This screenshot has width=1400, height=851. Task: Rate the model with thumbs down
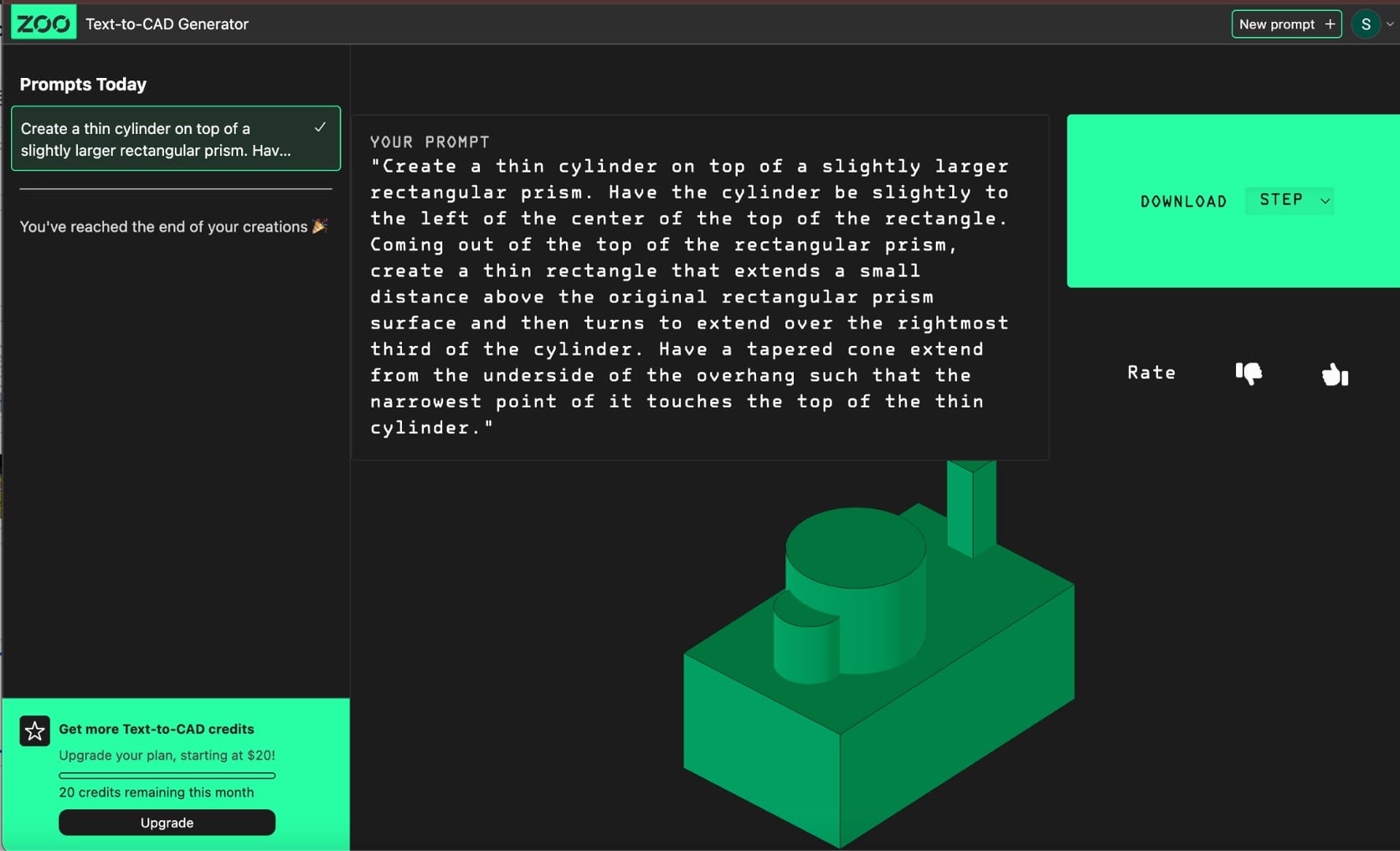[1249, 373]
